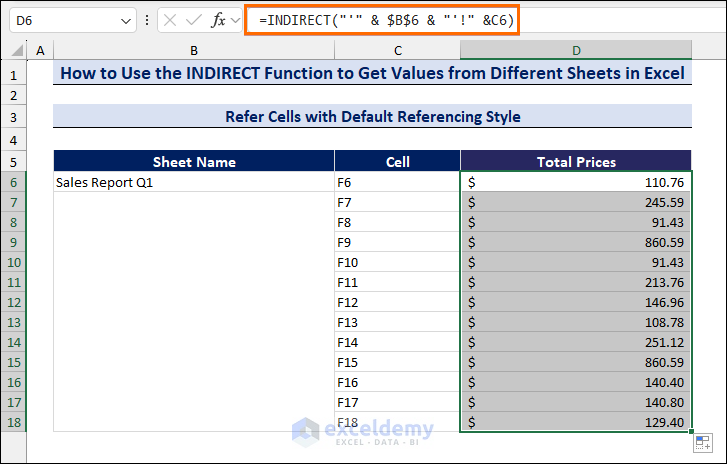The height and width of the screenshot is (464, 727).
Task: Click the cell containing Sales Report Q1
Action: [193, 182]
